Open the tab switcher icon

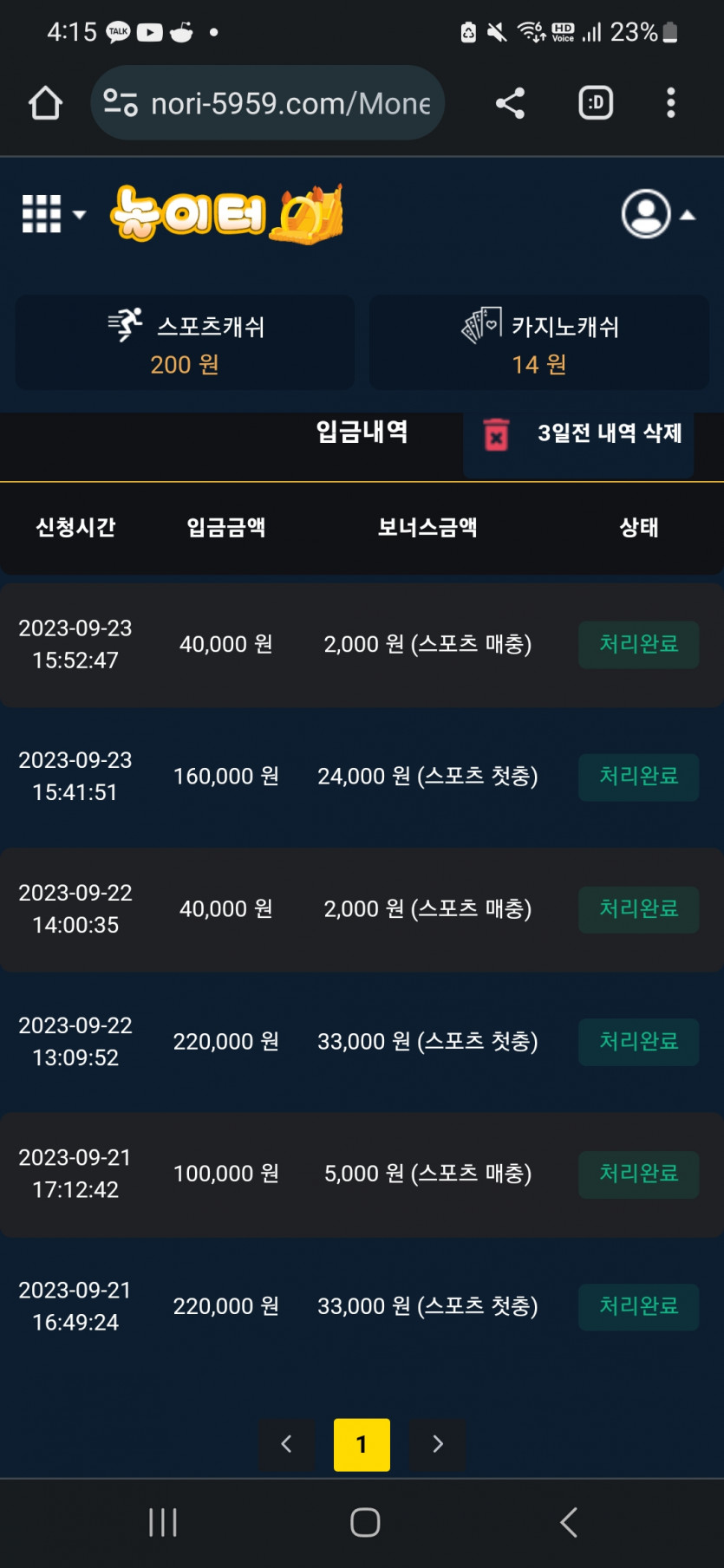(x=596, y=103)
